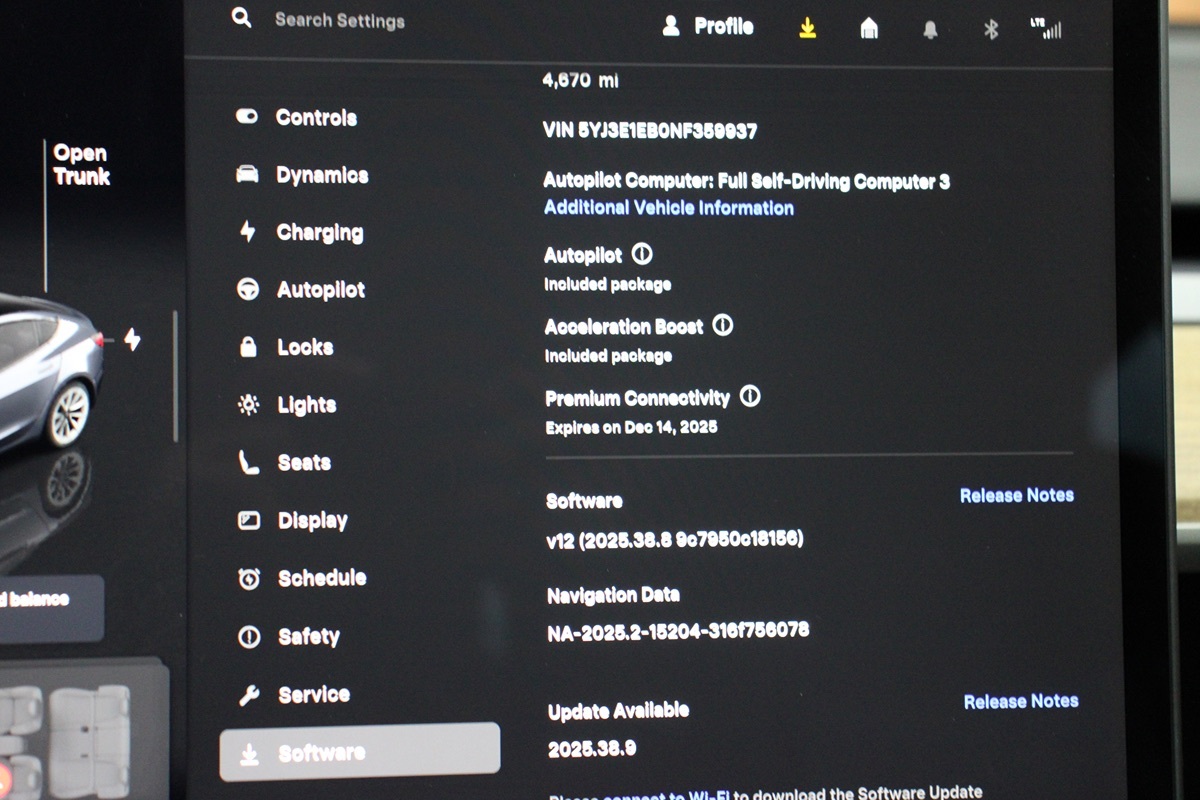Select the Software menu tab

click(x=359, y=752)
